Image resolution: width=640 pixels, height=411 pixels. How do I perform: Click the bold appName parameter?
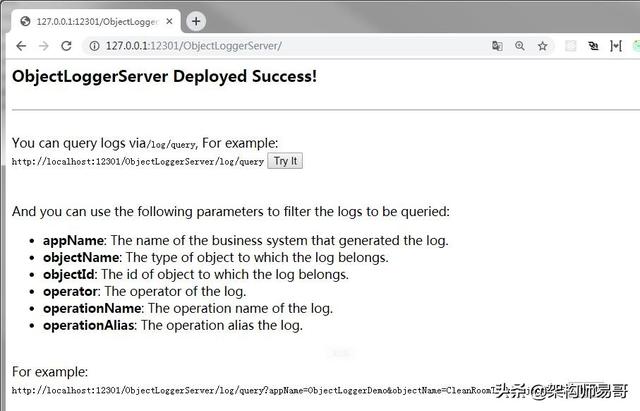(73, 240)
